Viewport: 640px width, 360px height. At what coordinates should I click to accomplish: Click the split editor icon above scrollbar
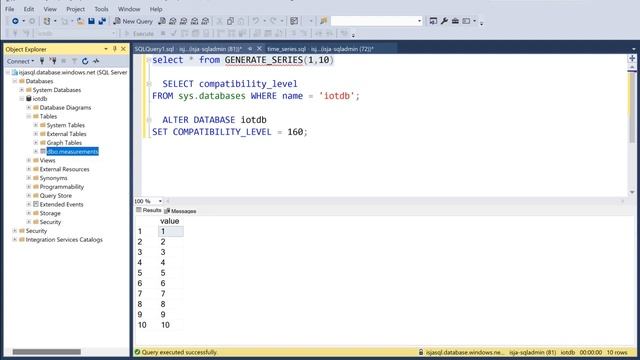coord(632,59)
